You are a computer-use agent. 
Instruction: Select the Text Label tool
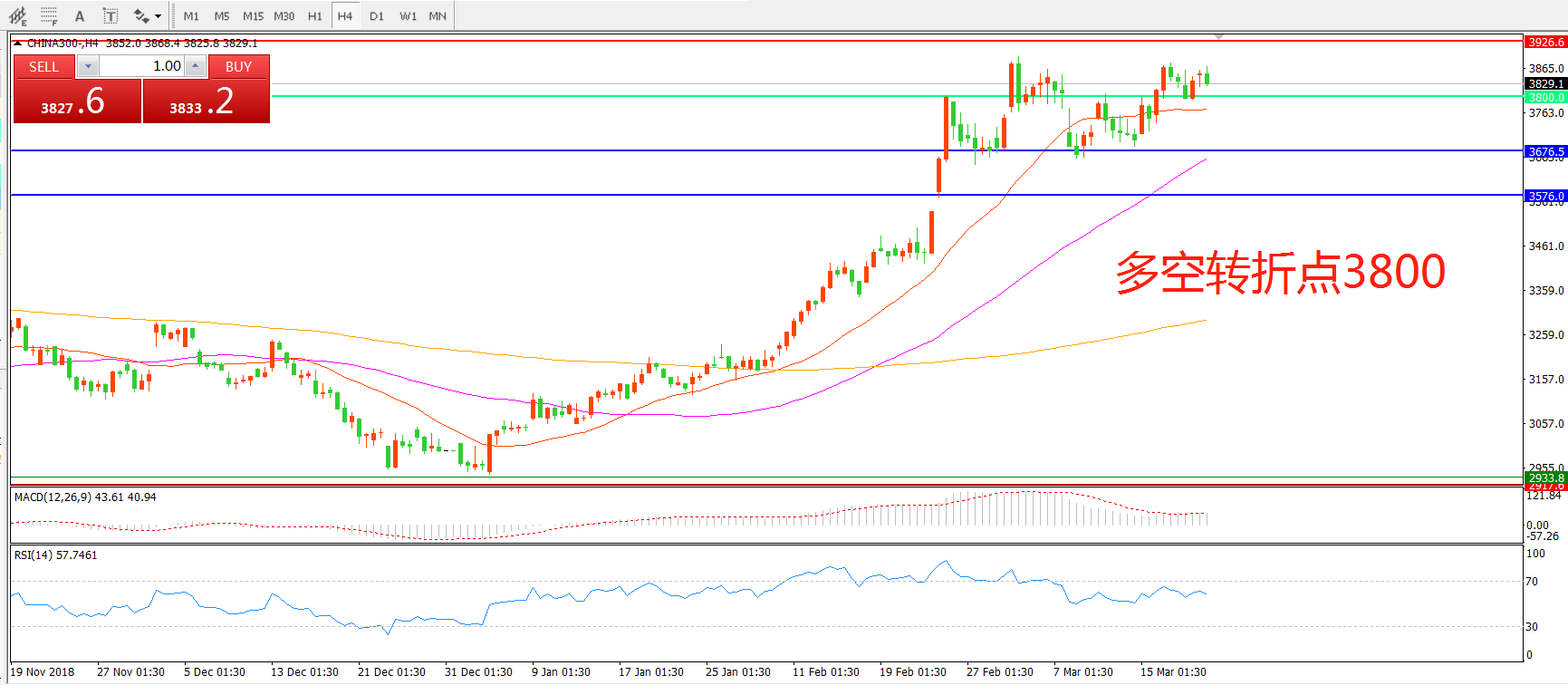[x=110, y=15]
